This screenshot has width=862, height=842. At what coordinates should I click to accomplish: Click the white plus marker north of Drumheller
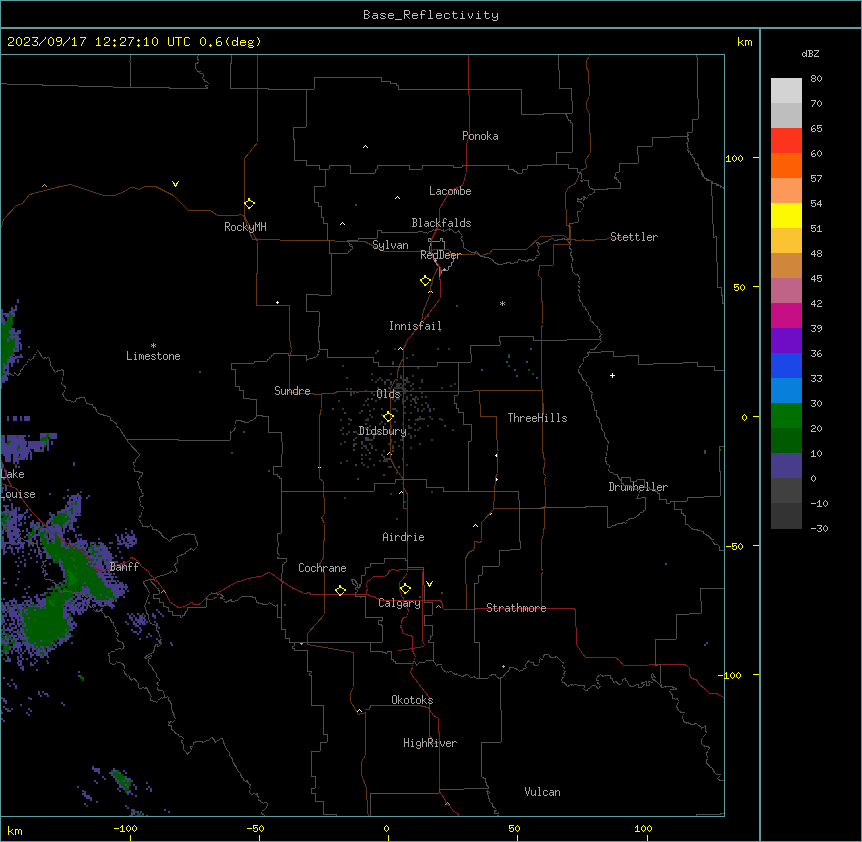point(612,375)
